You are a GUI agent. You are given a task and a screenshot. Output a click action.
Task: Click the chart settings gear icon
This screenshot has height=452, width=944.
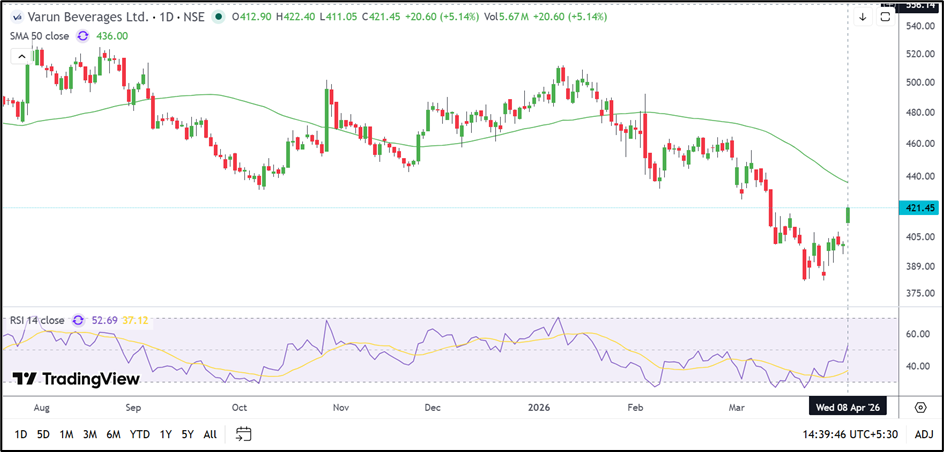coord(920,408)
